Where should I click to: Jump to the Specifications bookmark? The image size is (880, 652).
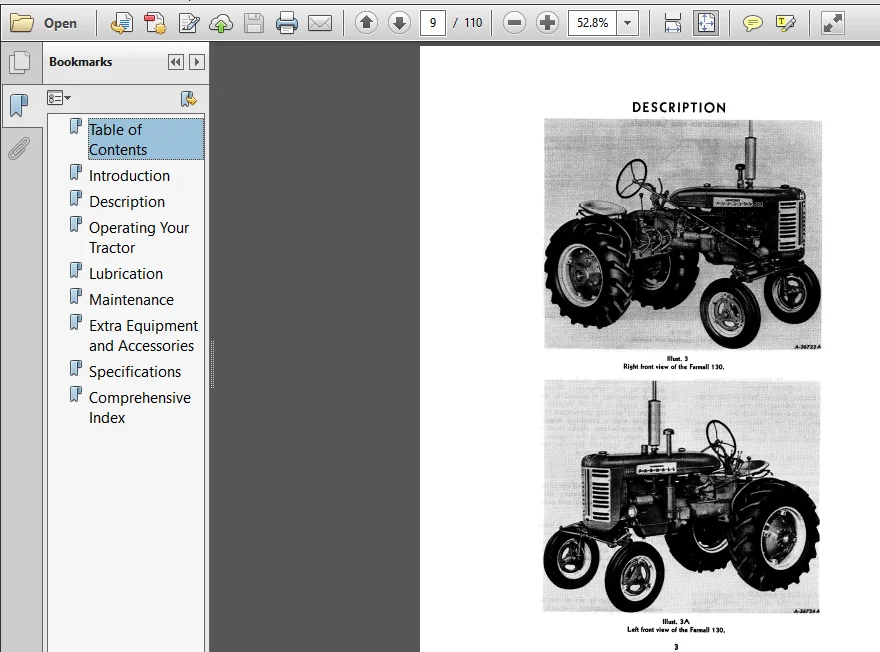pyautogui.click(x=135, y=371)
